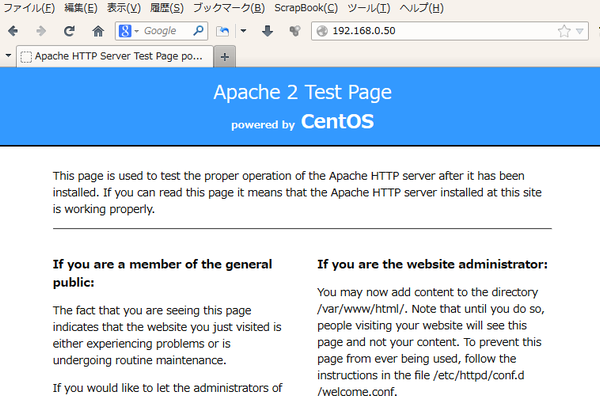Screen dimensions: 600x396
Task: Click the toolbar icon right of Downloads
Action: [295, 31]
